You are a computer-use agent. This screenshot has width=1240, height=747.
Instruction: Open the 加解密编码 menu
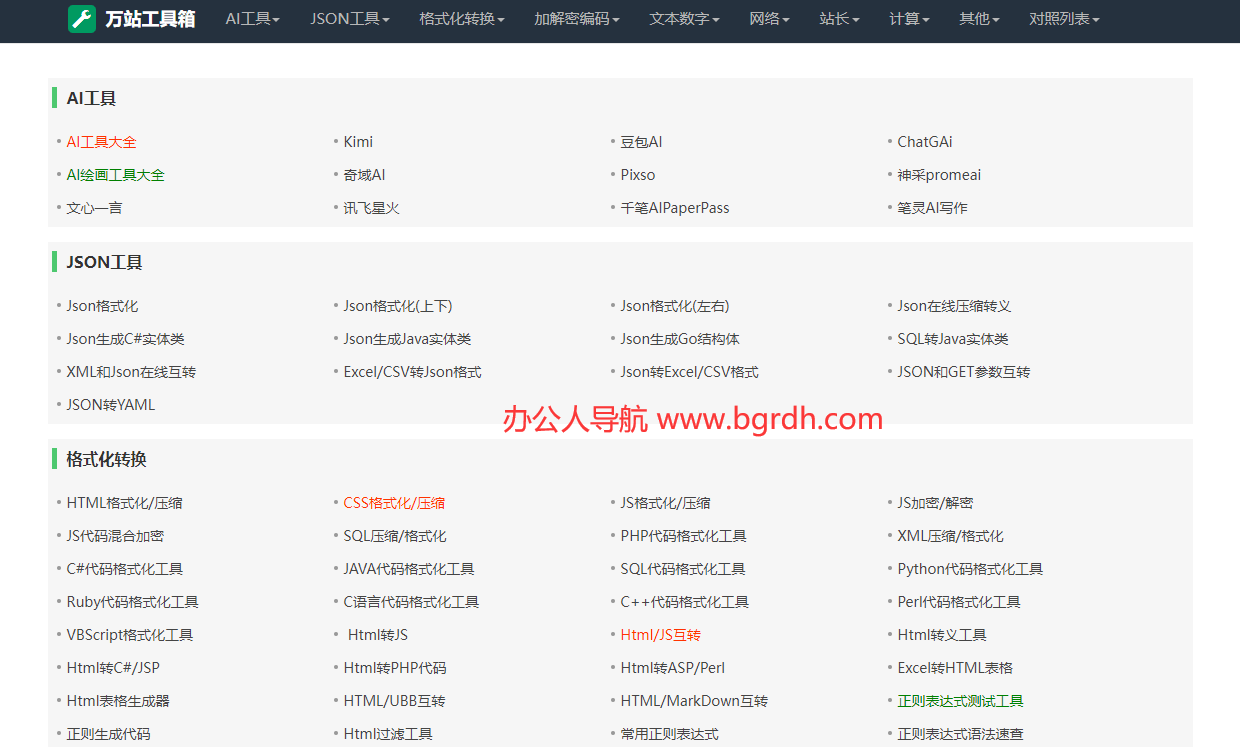tap(577, 19)
